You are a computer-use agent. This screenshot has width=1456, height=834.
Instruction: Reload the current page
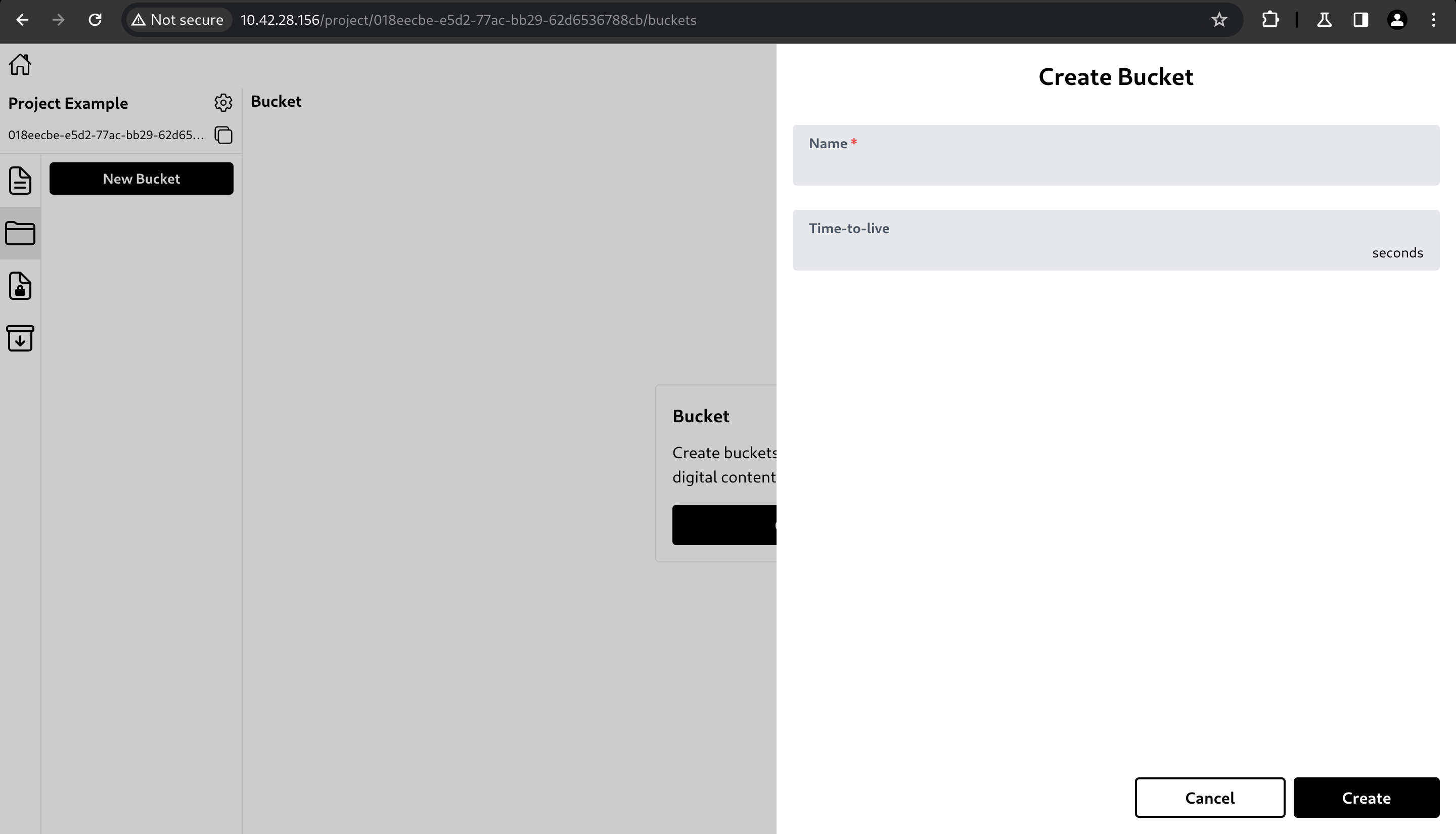(95, 20)
